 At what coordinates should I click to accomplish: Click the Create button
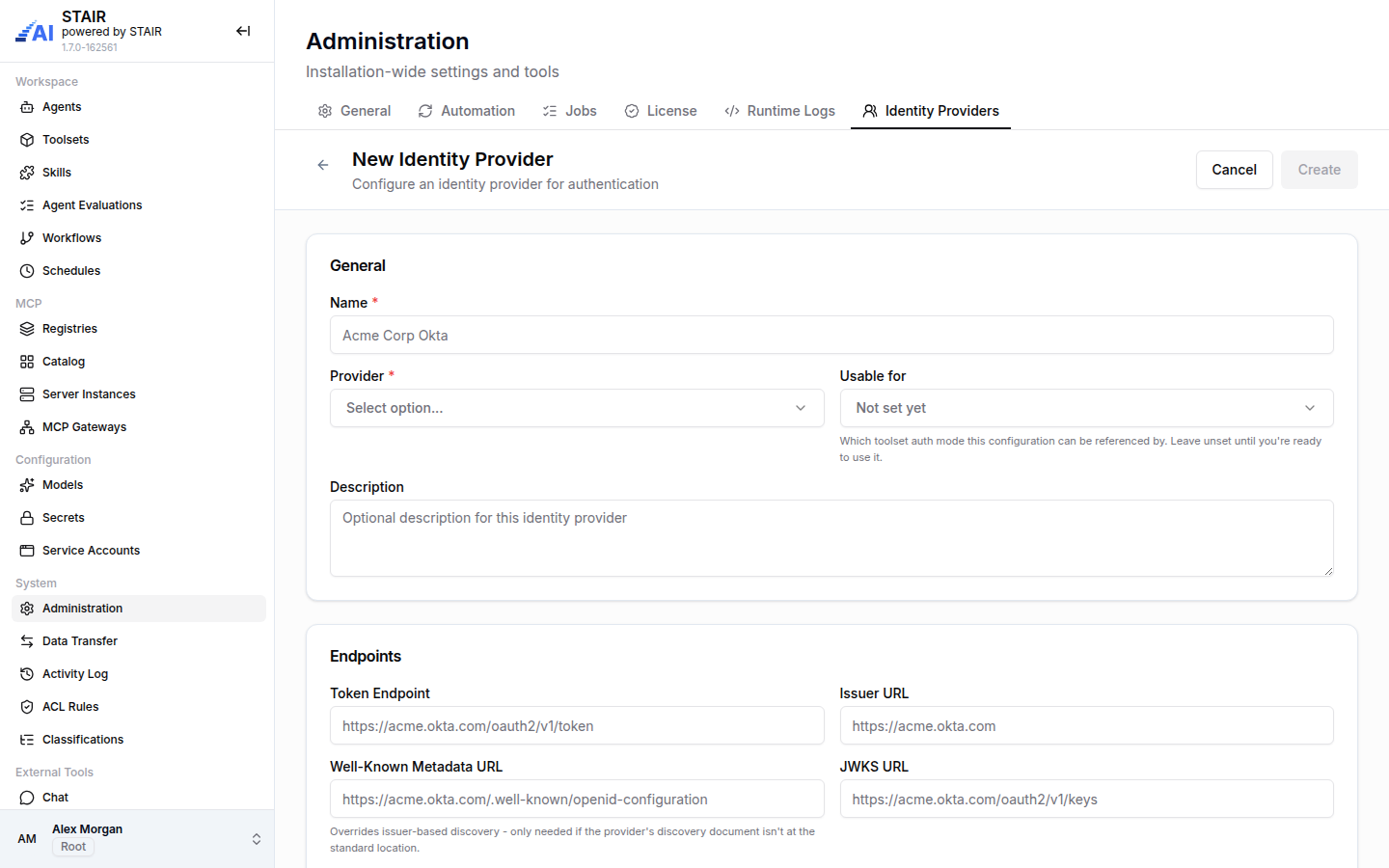pos(1320,170)
